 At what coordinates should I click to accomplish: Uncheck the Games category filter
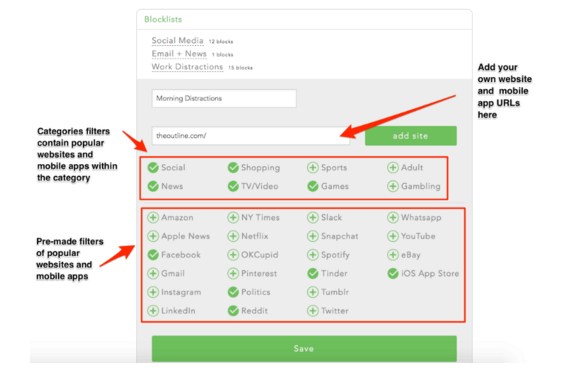(313, 186)
